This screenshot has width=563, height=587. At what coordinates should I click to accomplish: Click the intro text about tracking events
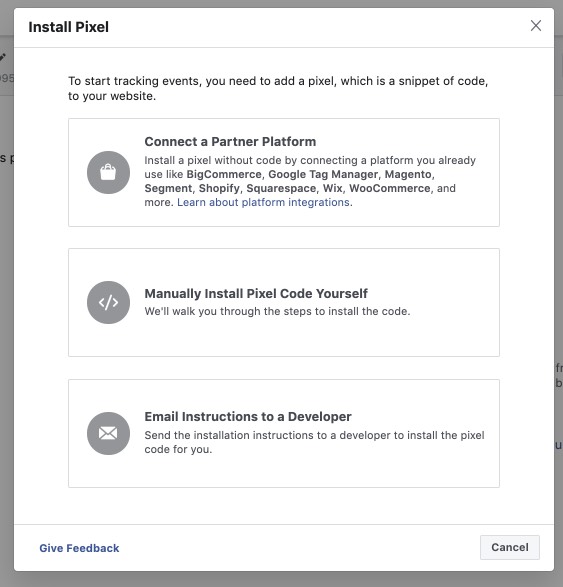pyautogui.click(x=278, y=88)
